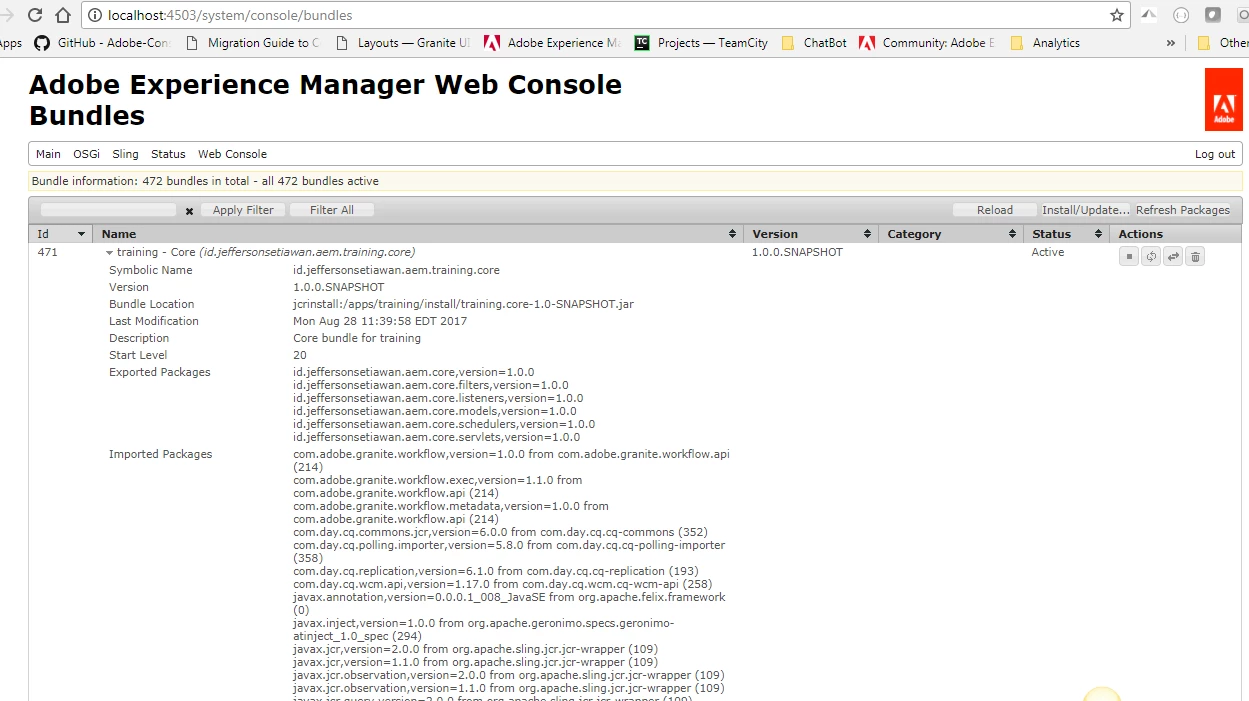Open Projects — TeamCity bookmark
Screen dimensions: 1249x701
(x=701, y=43)
